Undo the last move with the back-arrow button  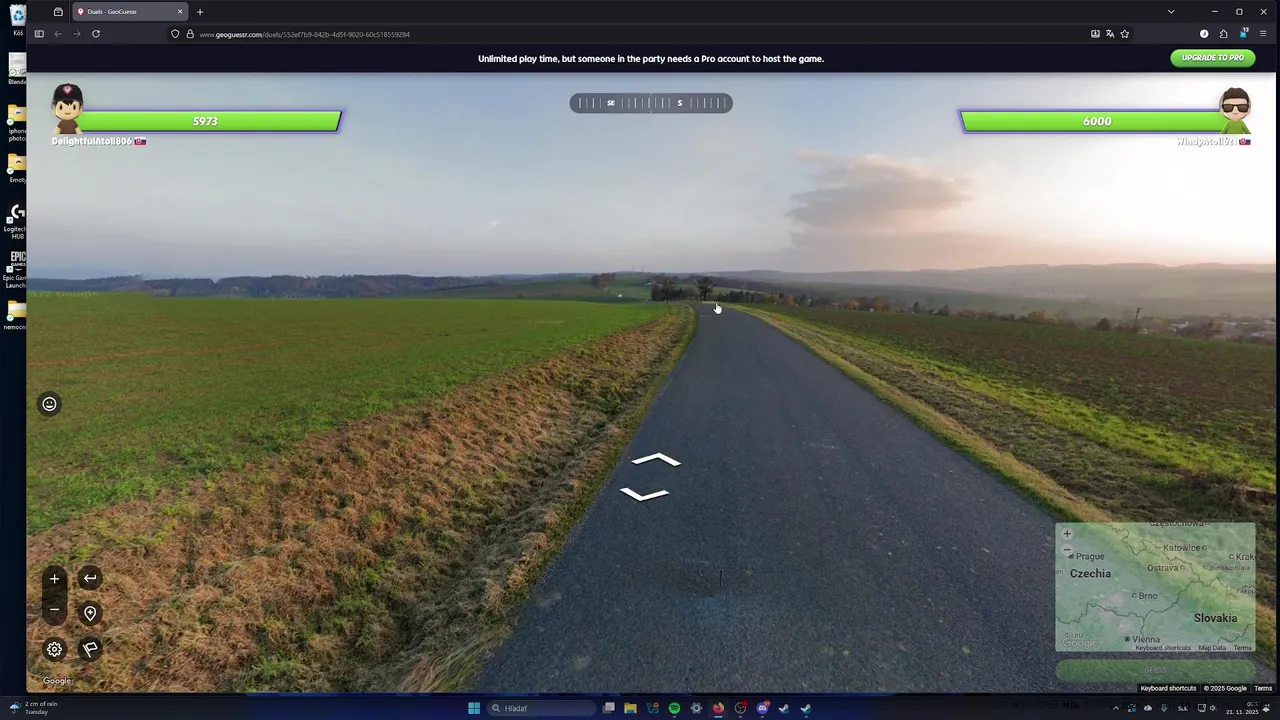pos(90,578)
